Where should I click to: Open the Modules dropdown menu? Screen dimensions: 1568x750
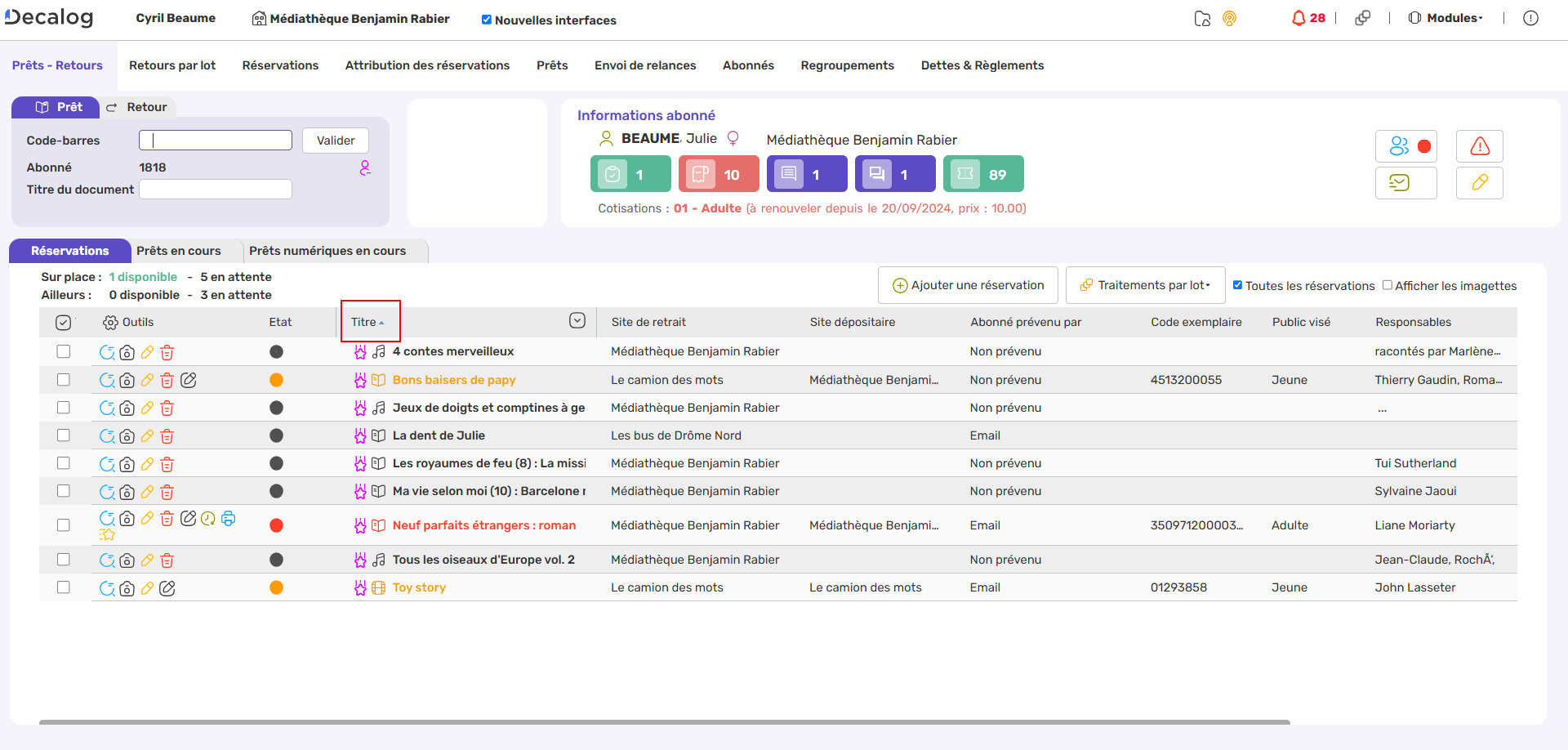click(1446, 18)
